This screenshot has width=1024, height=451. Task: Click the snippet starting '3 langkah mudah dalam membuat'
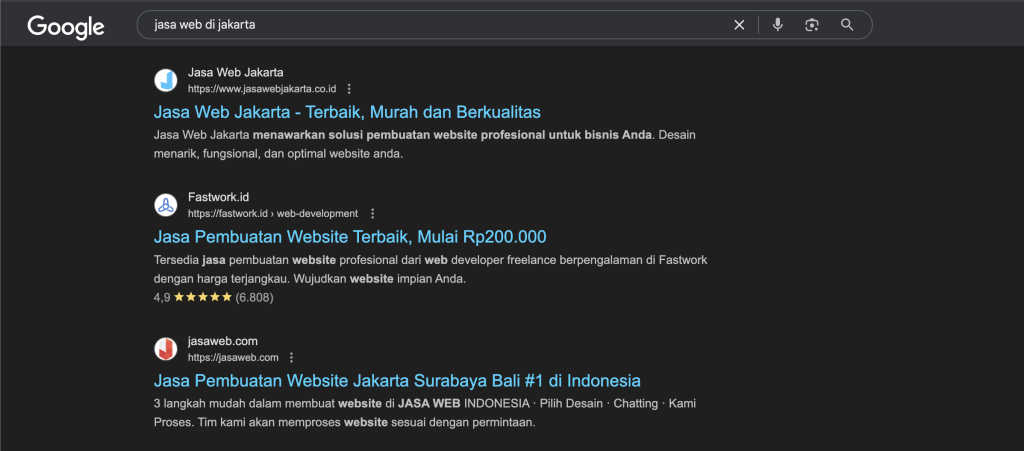pyautogui.click(x=425, y=412)
